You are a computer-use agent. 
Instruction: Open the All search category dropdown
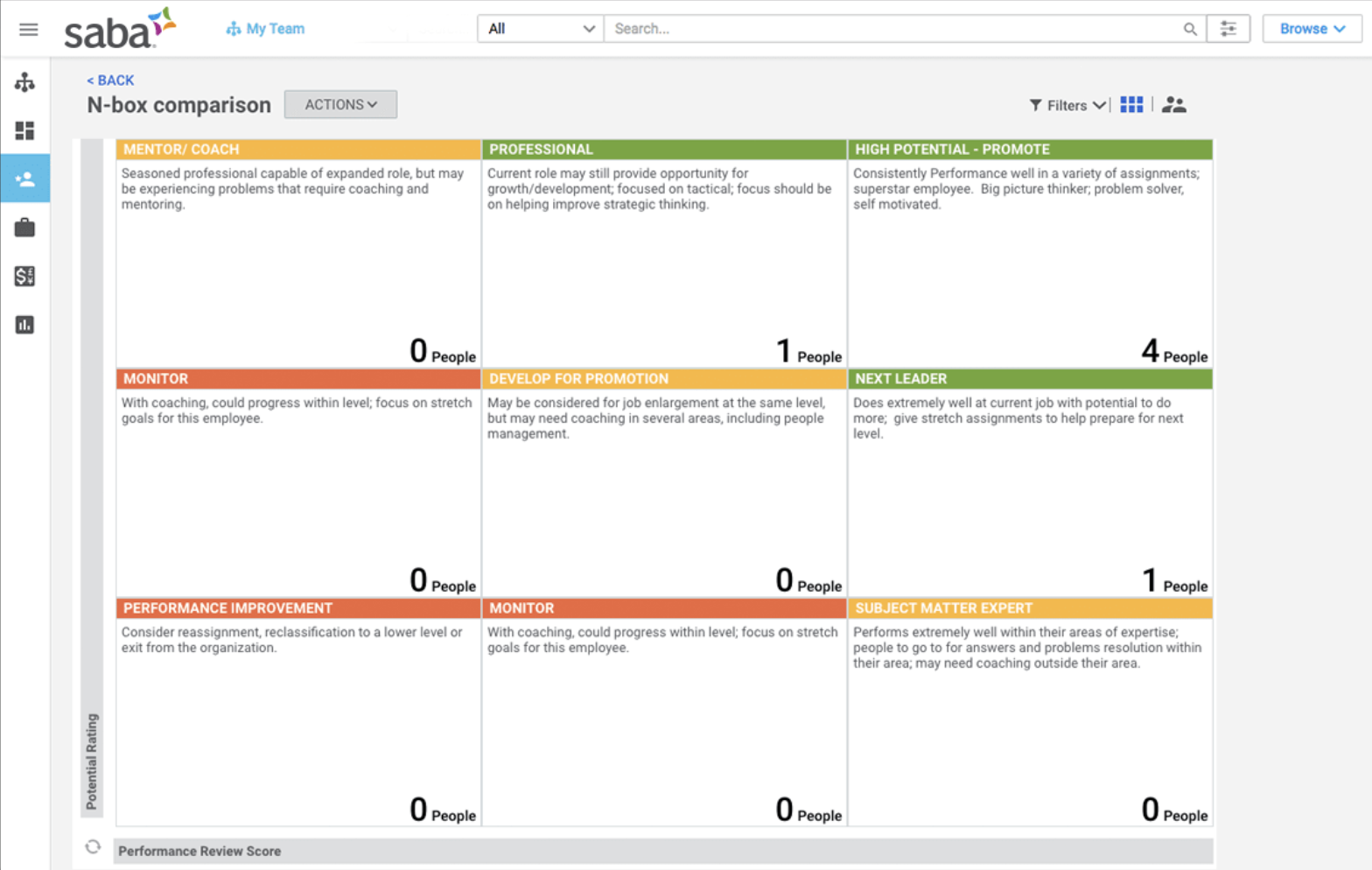541,29
